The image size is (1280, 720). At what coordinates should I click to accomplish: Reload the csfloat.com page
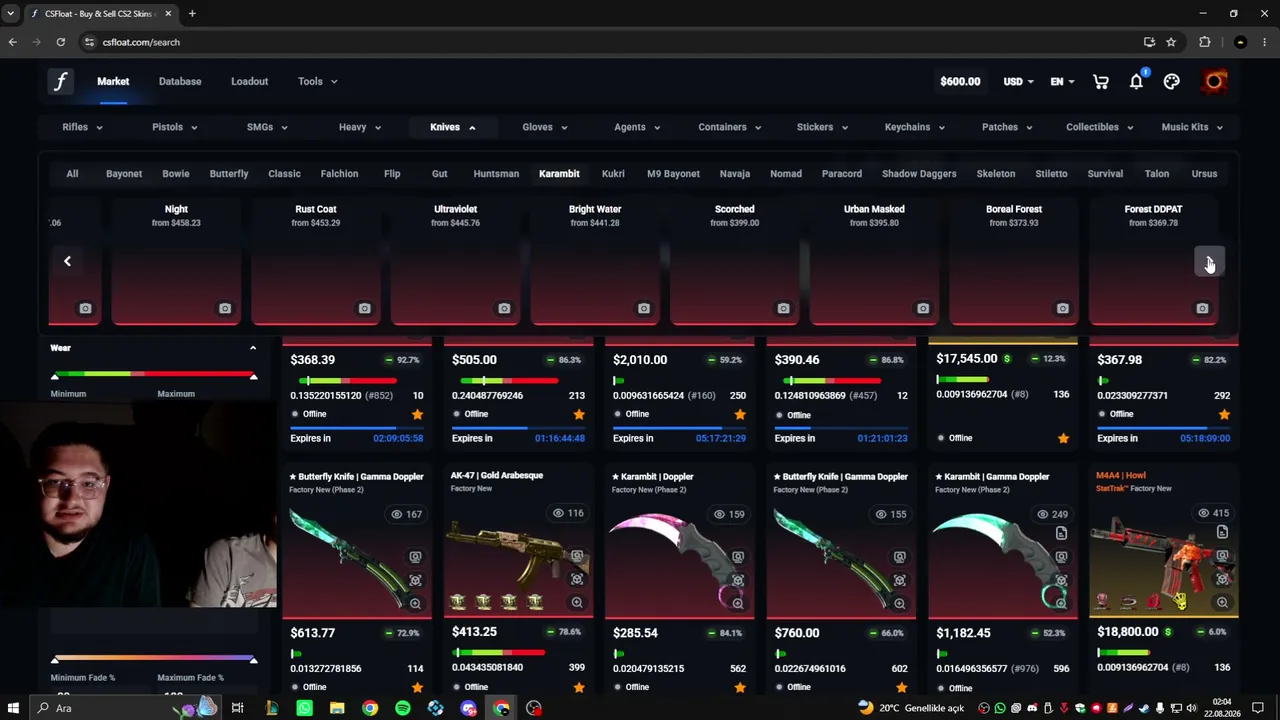(61, 42)
